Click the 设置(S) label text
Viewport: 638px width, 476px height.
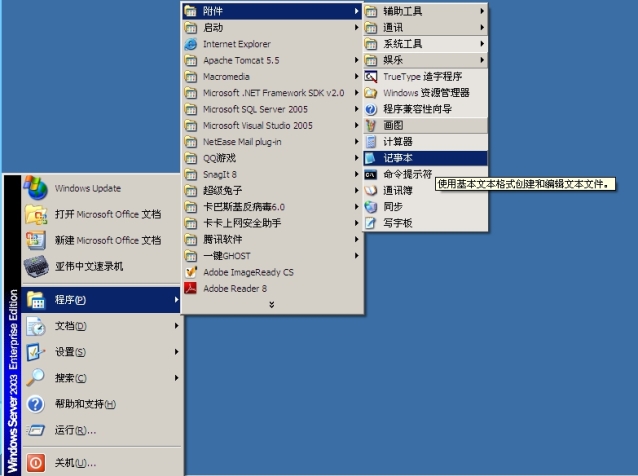[x=70, y=352]
